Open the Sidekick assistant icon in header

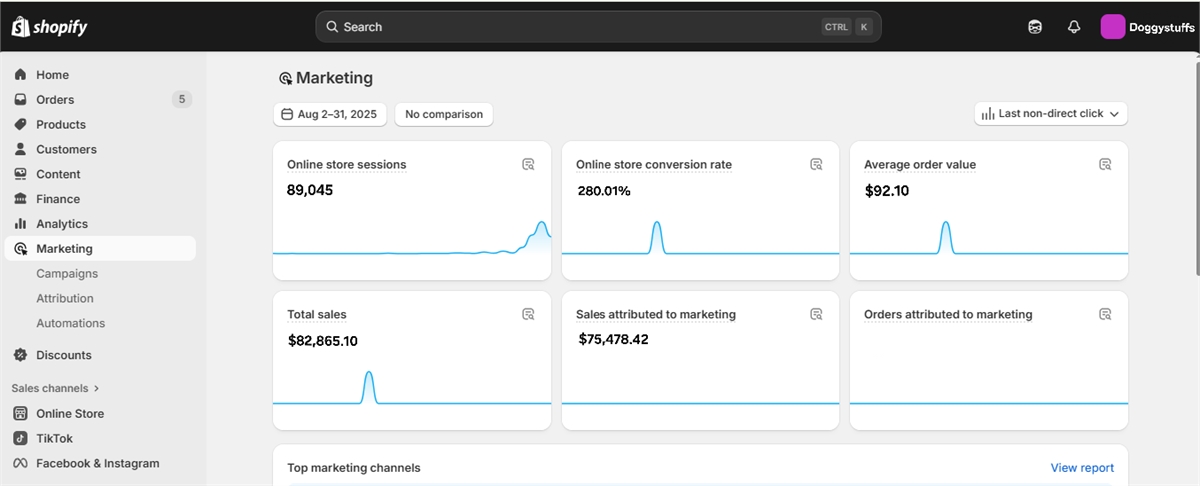1035,27
